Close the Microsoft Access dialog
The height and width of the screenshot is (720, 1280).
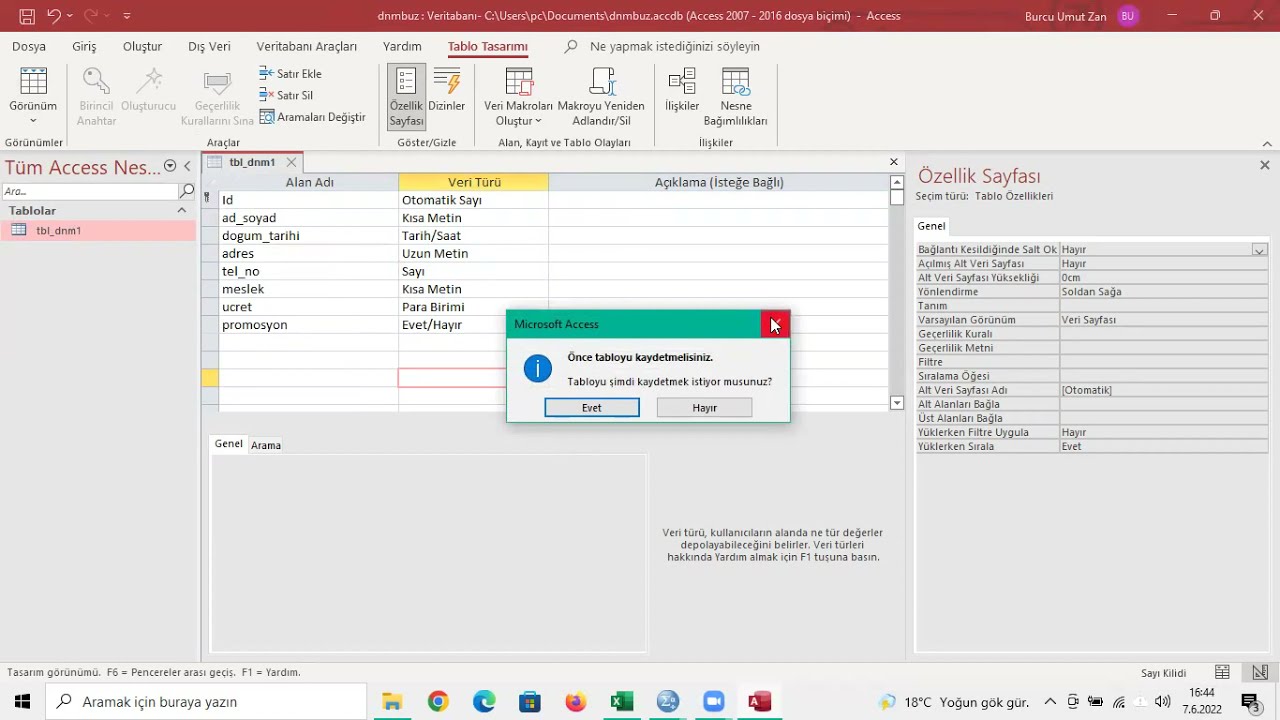(775, 324)
